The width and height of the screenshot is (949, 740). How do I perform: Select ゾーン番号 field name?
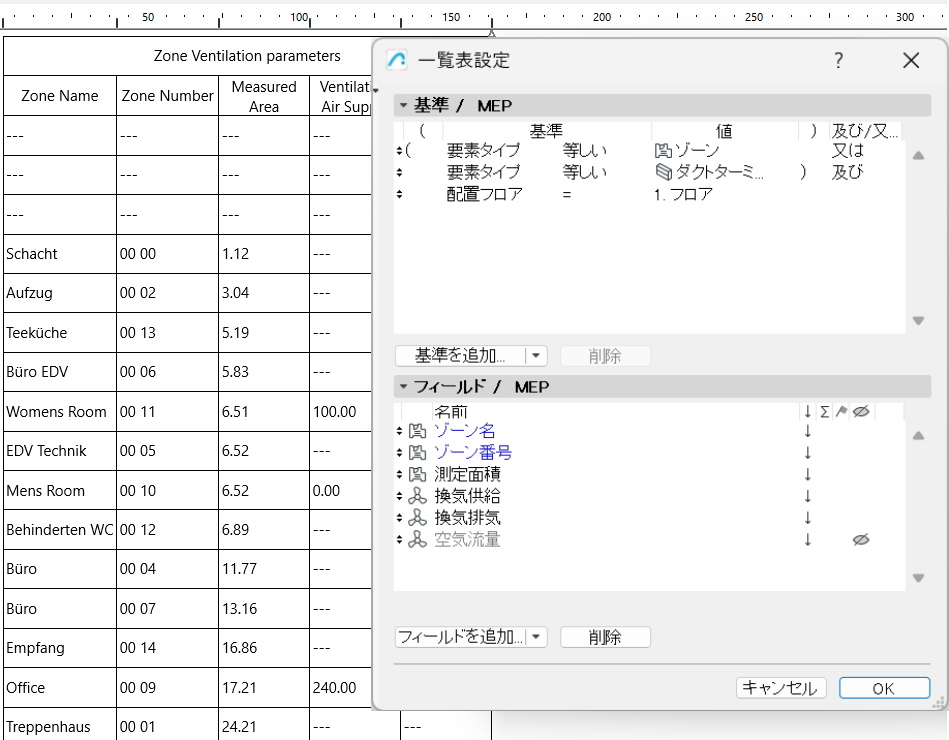click(473, 453)
